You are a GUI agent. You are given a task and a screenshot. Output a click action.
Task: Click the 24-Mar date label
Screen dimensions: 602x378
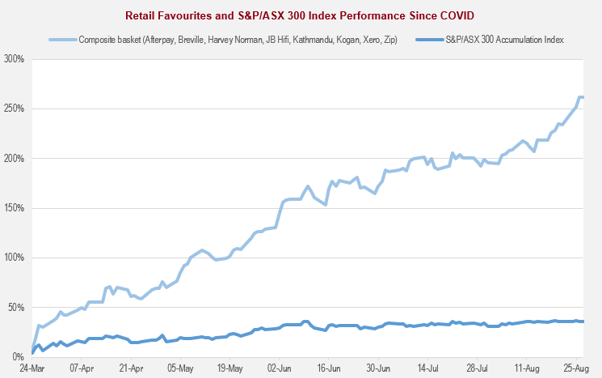32,368
